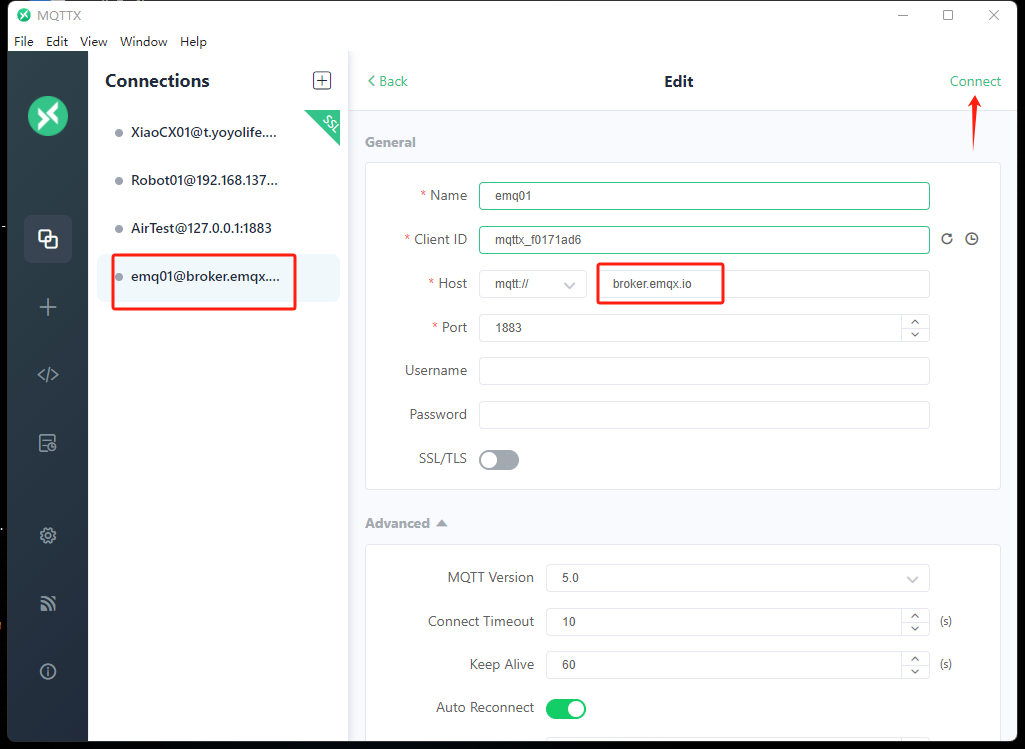
Task: Increase Connect Timeout with up arrow
Action: click(x=915, y=616)
